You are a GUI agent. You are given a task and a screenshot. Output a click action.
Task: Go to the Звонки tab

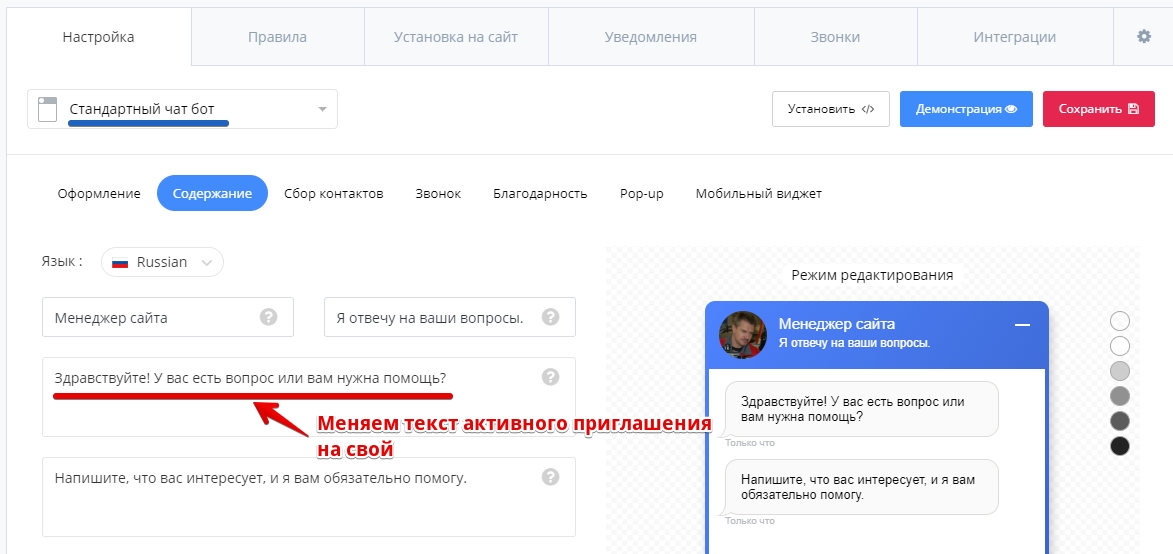(835, 37)
